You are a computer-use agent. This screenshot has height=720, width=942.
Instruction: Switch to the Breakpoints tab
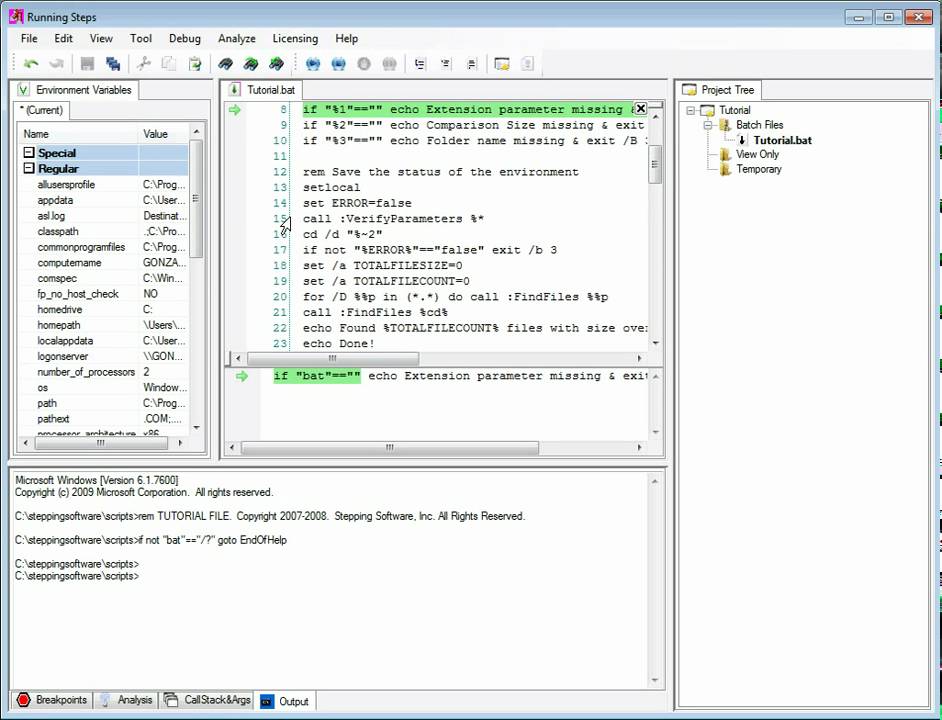(52, 700)
